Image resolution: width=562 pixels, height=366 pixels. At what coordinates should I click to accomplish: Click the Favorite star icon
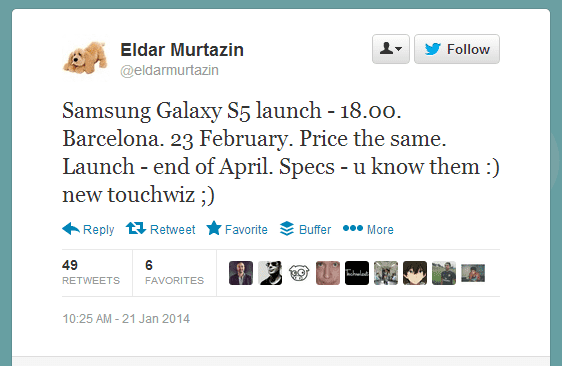214,228
